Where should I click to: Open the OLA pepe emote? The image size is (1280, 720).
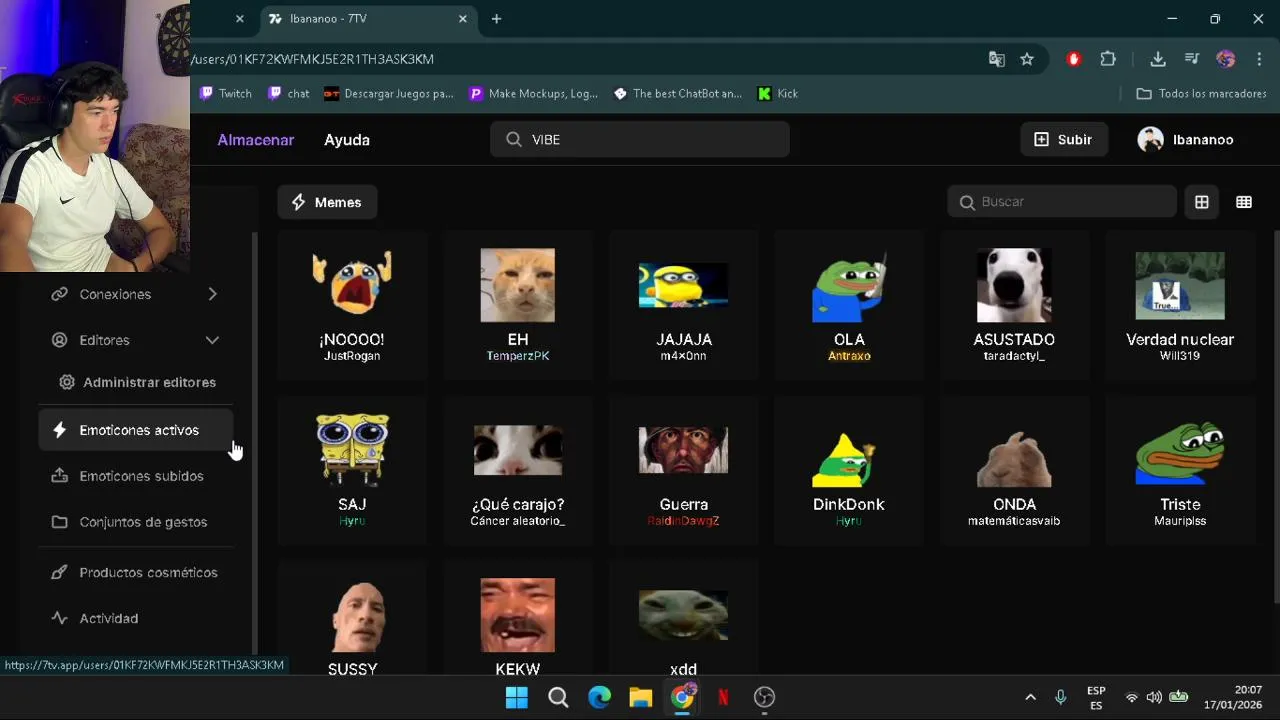(x=849, y=305)
